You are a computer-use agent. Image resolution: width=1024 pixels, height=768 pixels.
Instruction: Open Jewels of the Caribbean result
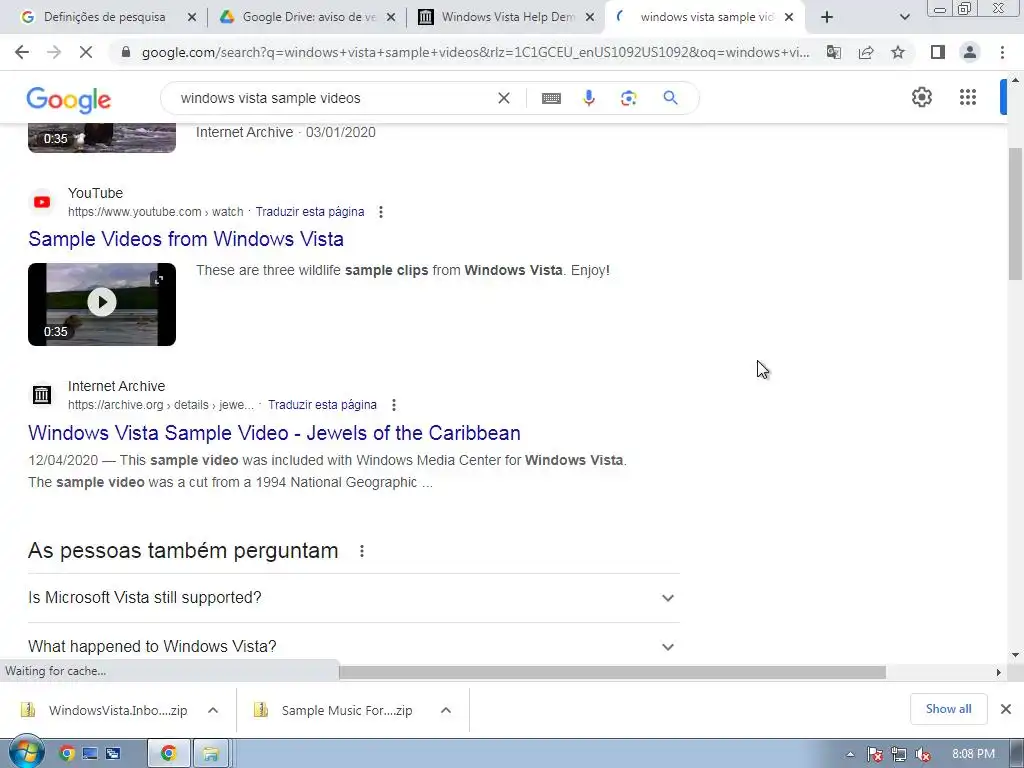point(274,433)
